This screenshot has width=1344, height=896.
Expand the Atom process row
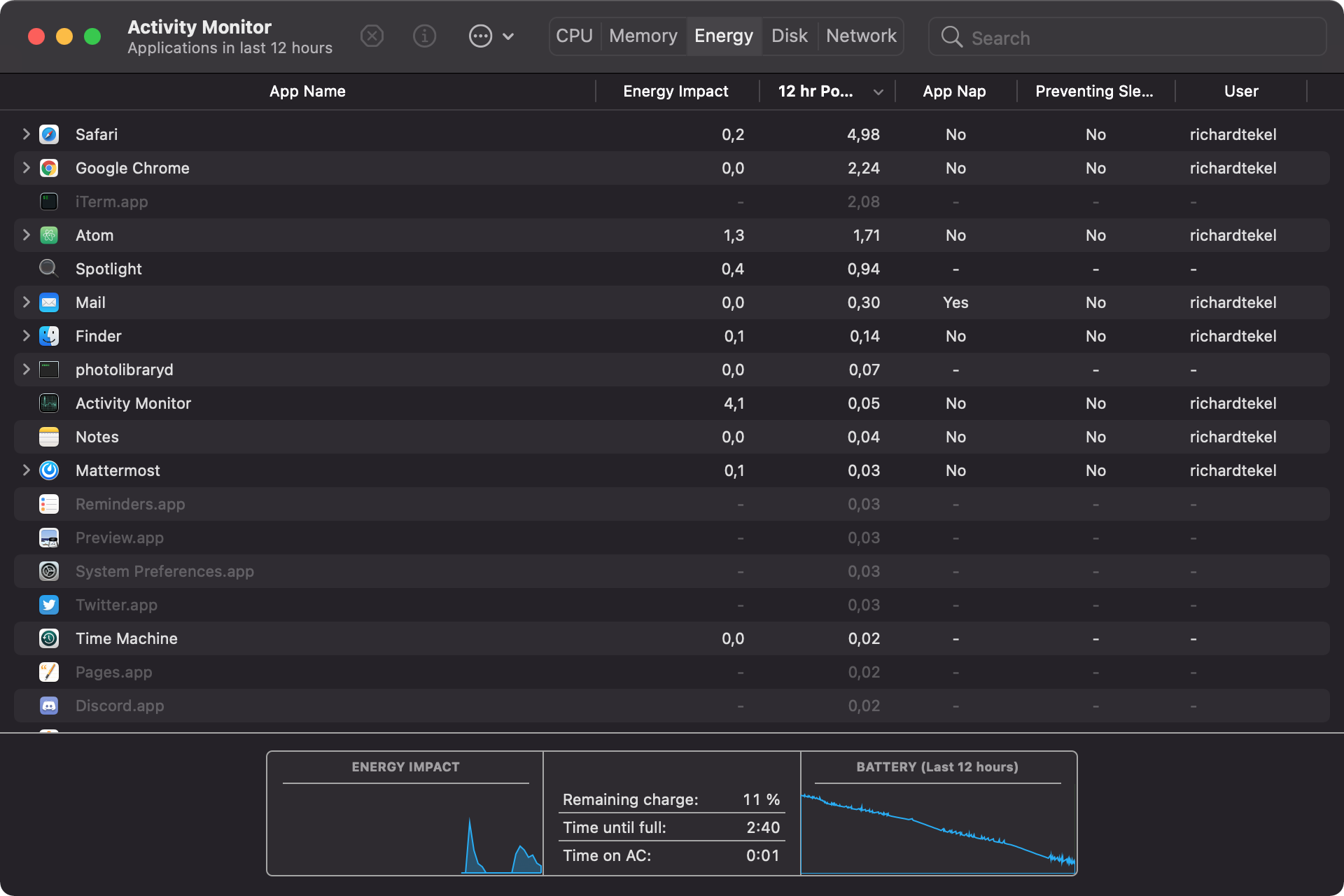click(x=26, y=234)
